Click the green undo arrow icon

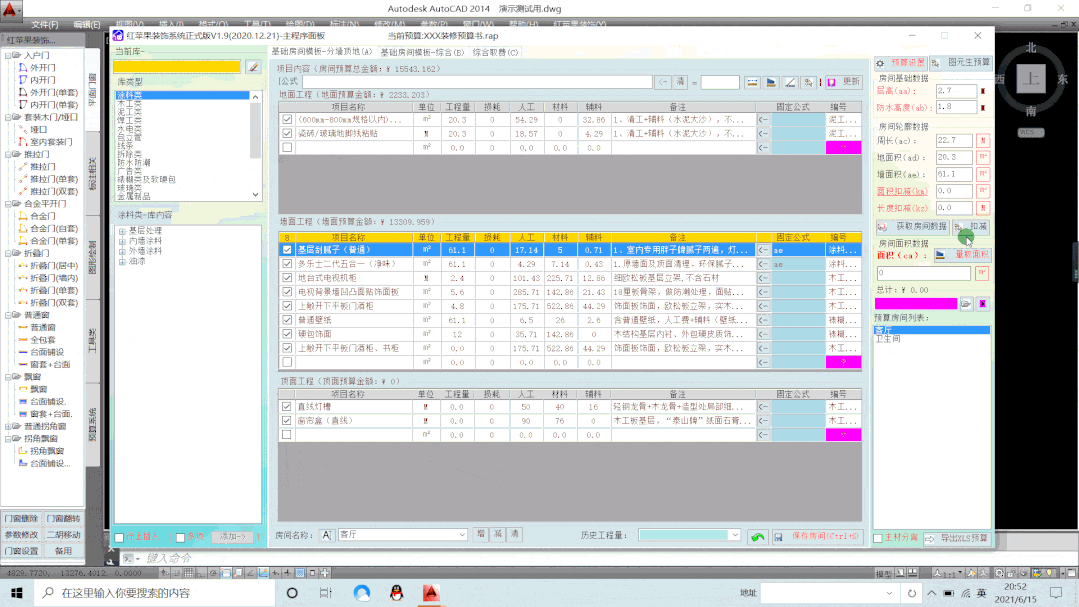point(758,537)
